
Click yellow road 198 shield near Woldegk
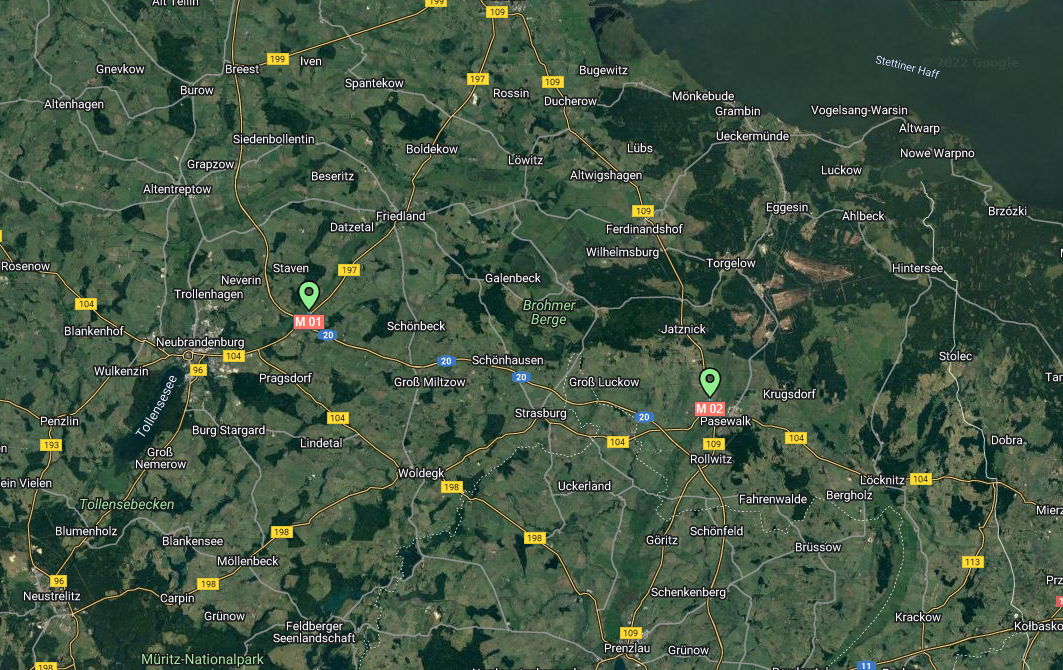tap(452, 487)
